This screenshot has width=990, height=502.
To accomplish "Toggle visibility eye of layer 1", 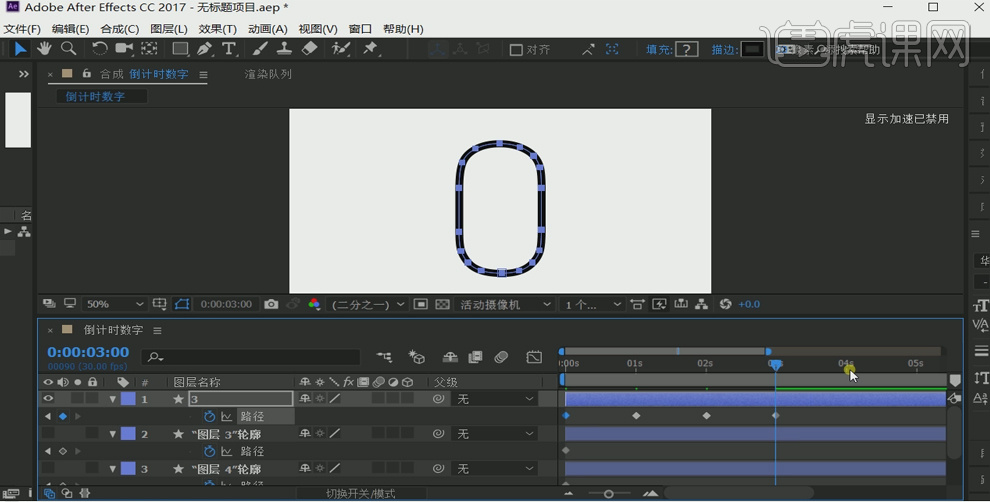I will pyautogui.click(x=48, y=399).
